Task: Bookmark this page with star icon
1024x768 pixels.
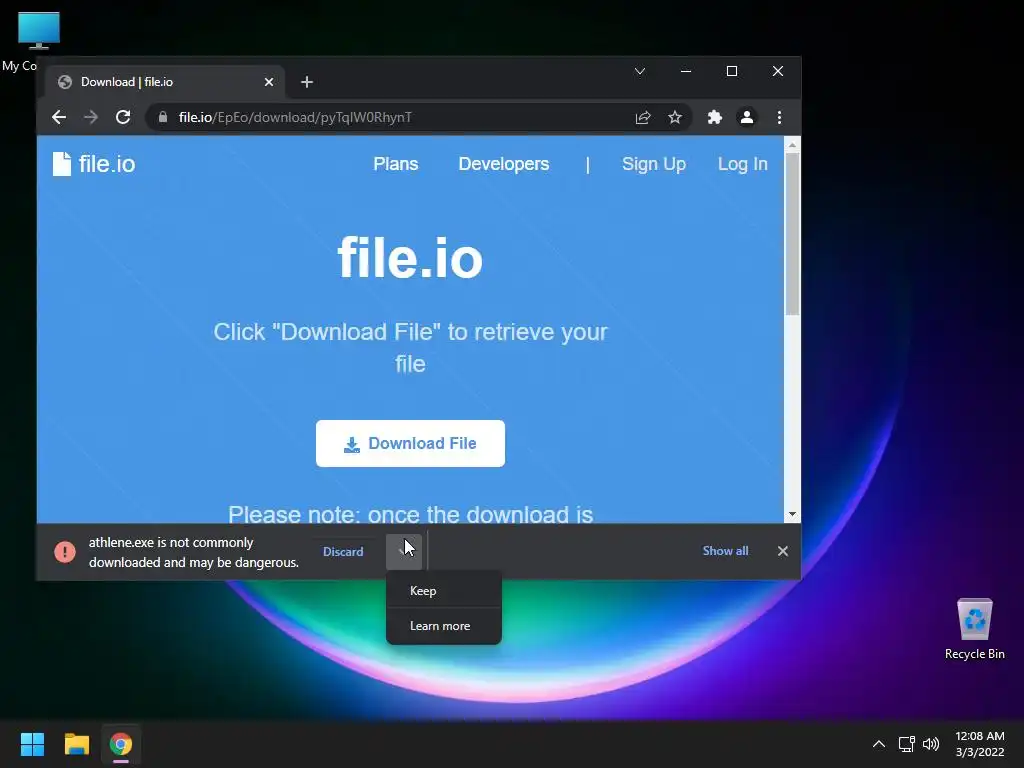Action: pyautogui.click(x=675, y=118)
